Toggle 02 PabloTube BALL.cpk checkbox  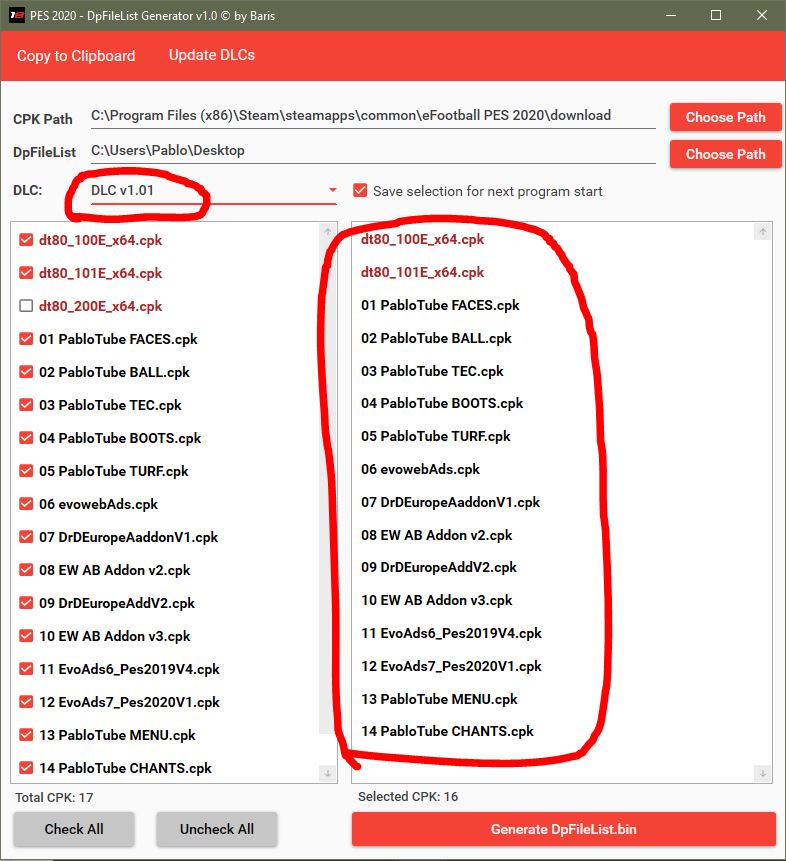tap(26, 372)
